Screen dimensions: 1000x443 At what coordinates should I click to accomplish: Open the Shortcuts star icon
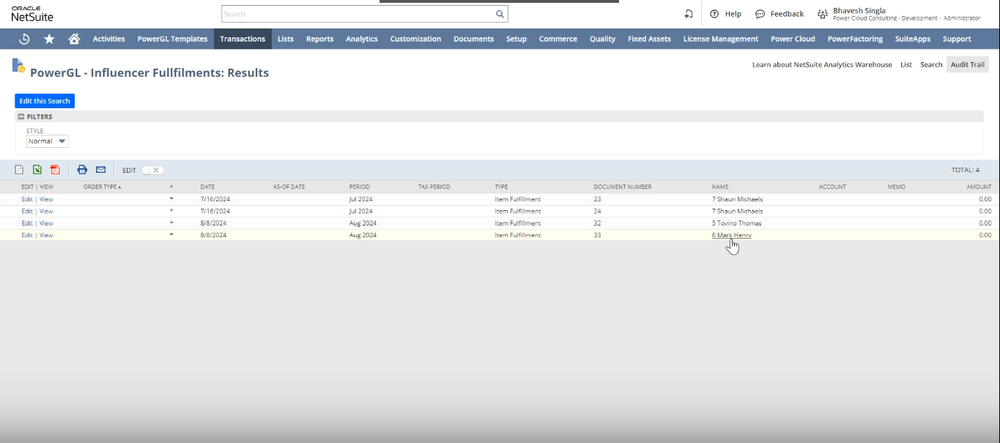point(49,39)
